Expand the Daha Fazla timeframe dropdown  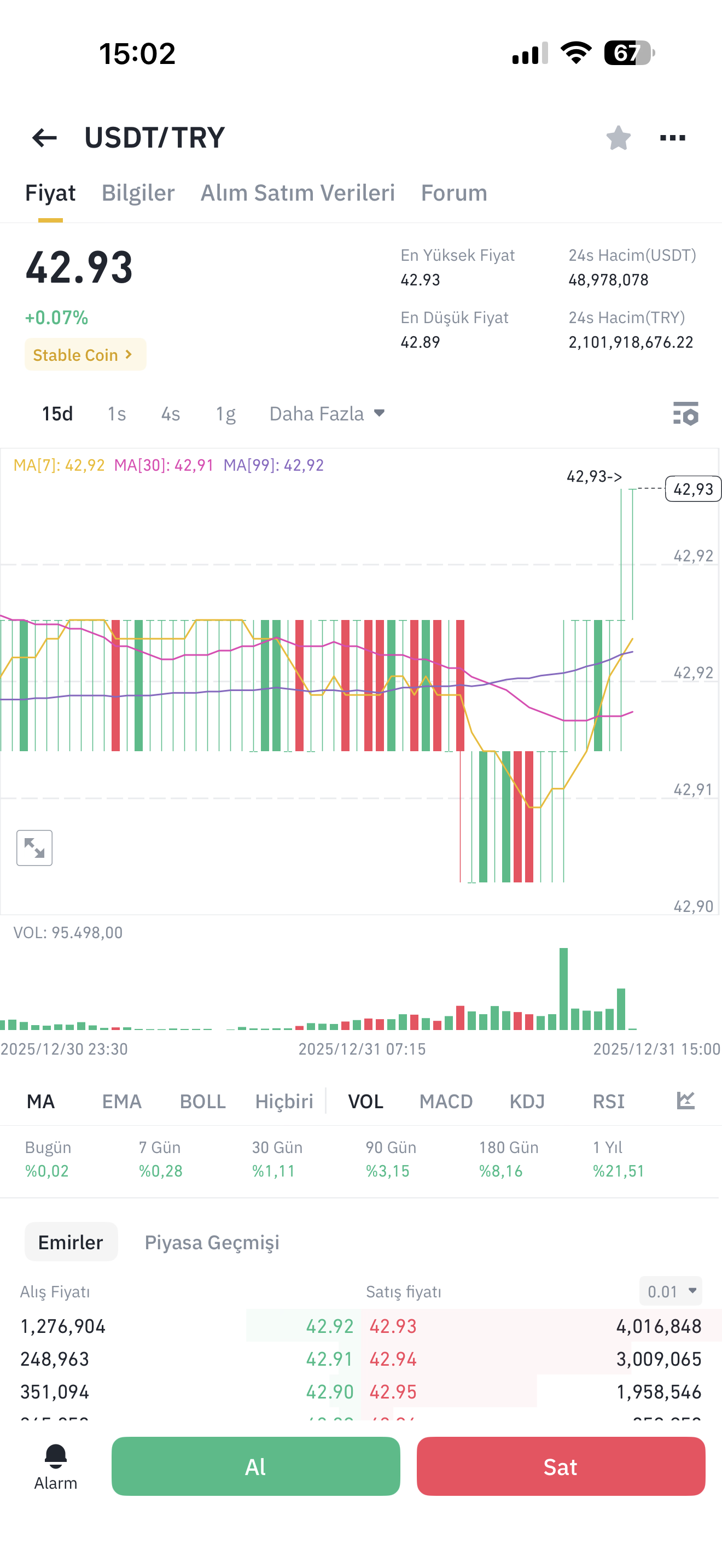pyautogui.click(x=327, y=414)
